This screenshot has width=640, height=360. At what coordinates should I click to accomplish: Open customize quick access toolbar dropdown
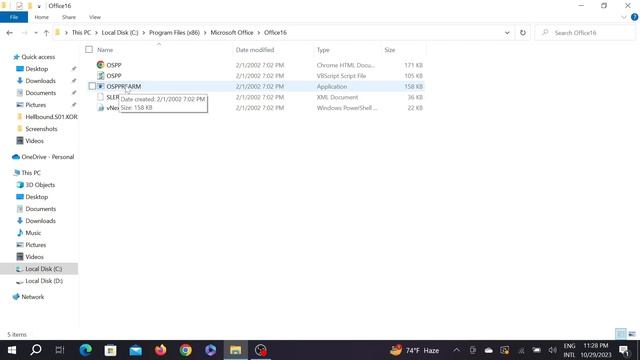point(39,6)
